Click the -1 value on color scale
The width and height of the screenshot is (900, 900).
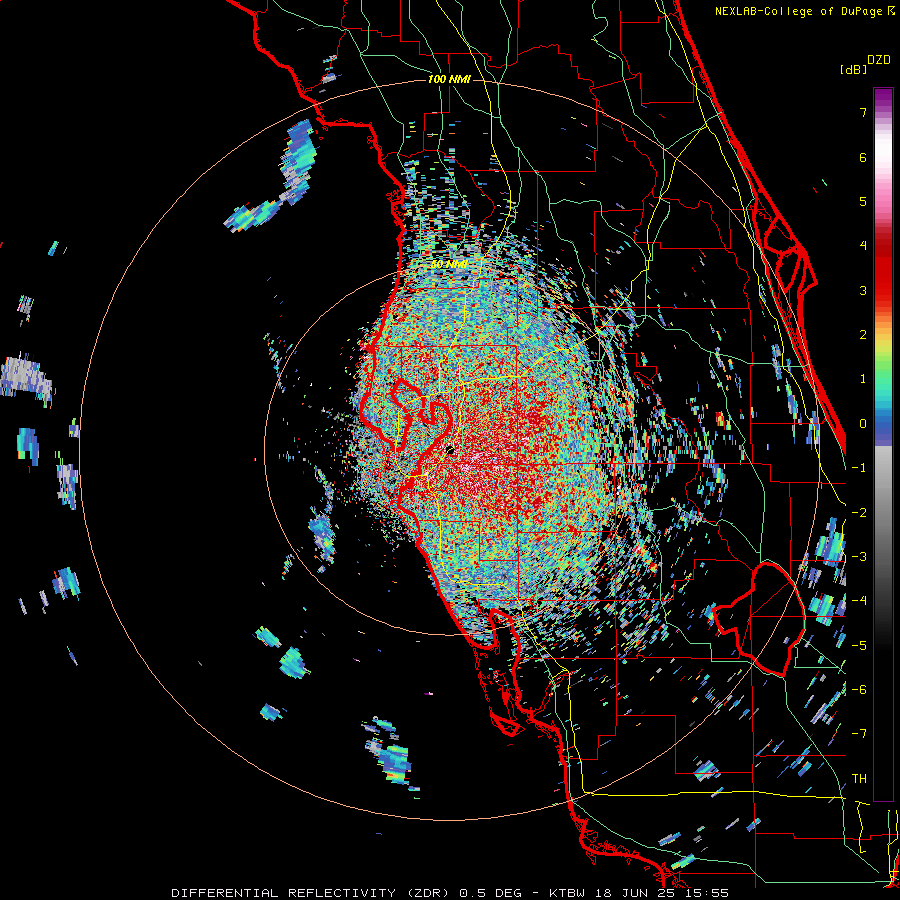pyautogui.click(x=859, y=468)
